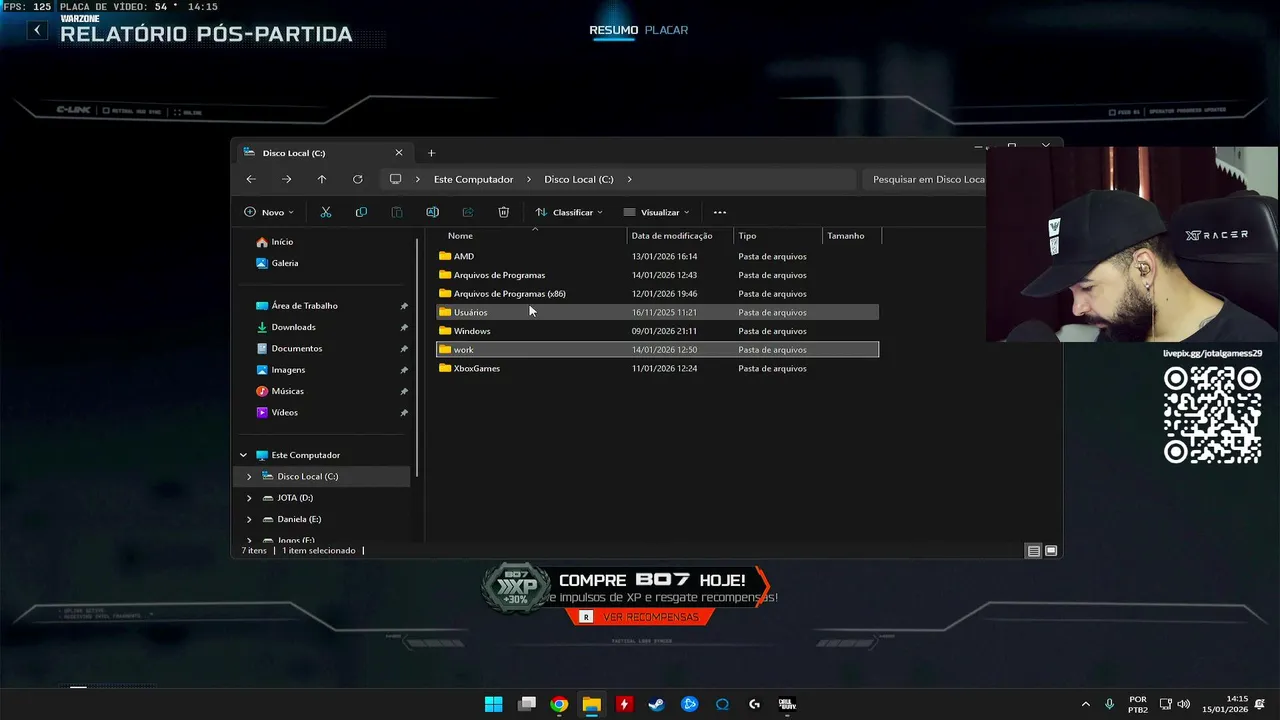Click the forward navigation arrow
Viewport: 1280px width, 720px height.
(x=287, y=179)
